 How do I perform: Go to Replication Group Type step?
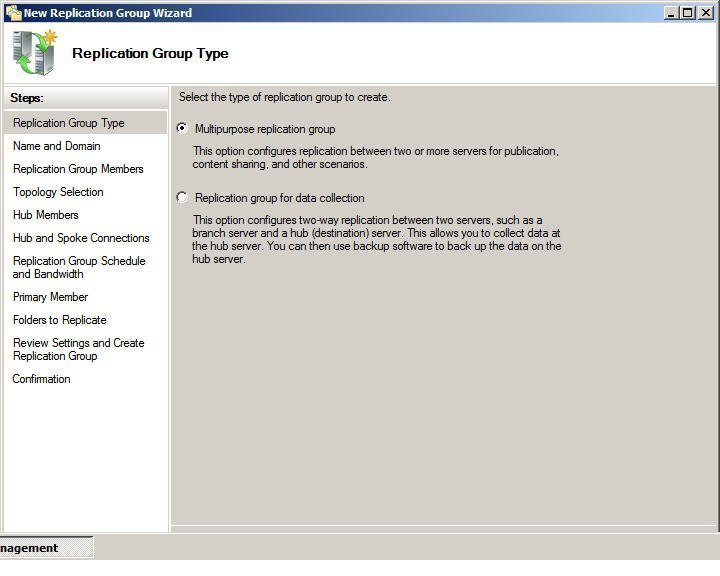click(85, 123)
